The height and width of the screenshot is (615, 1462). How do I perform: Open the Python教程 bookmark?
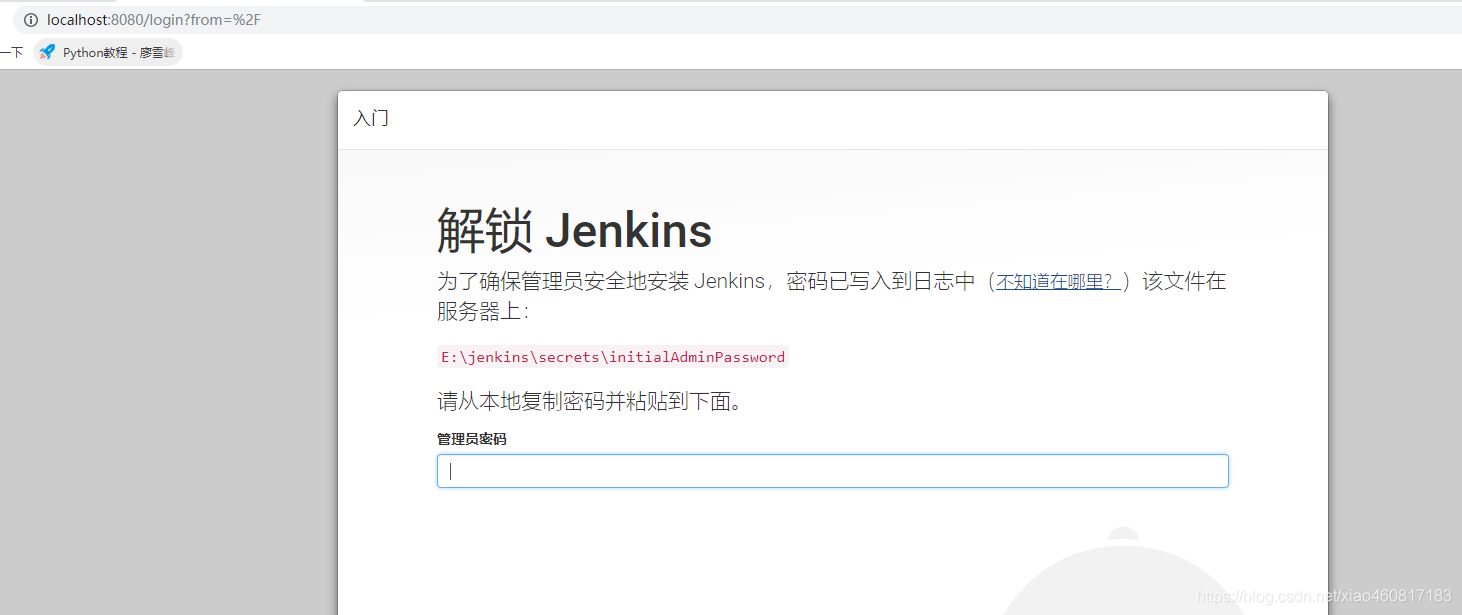108,52
